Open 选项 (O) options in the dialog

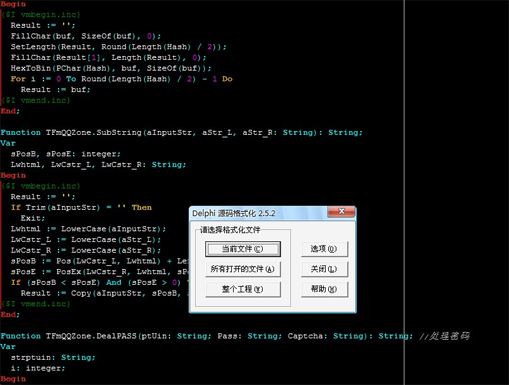click(324, 249)
